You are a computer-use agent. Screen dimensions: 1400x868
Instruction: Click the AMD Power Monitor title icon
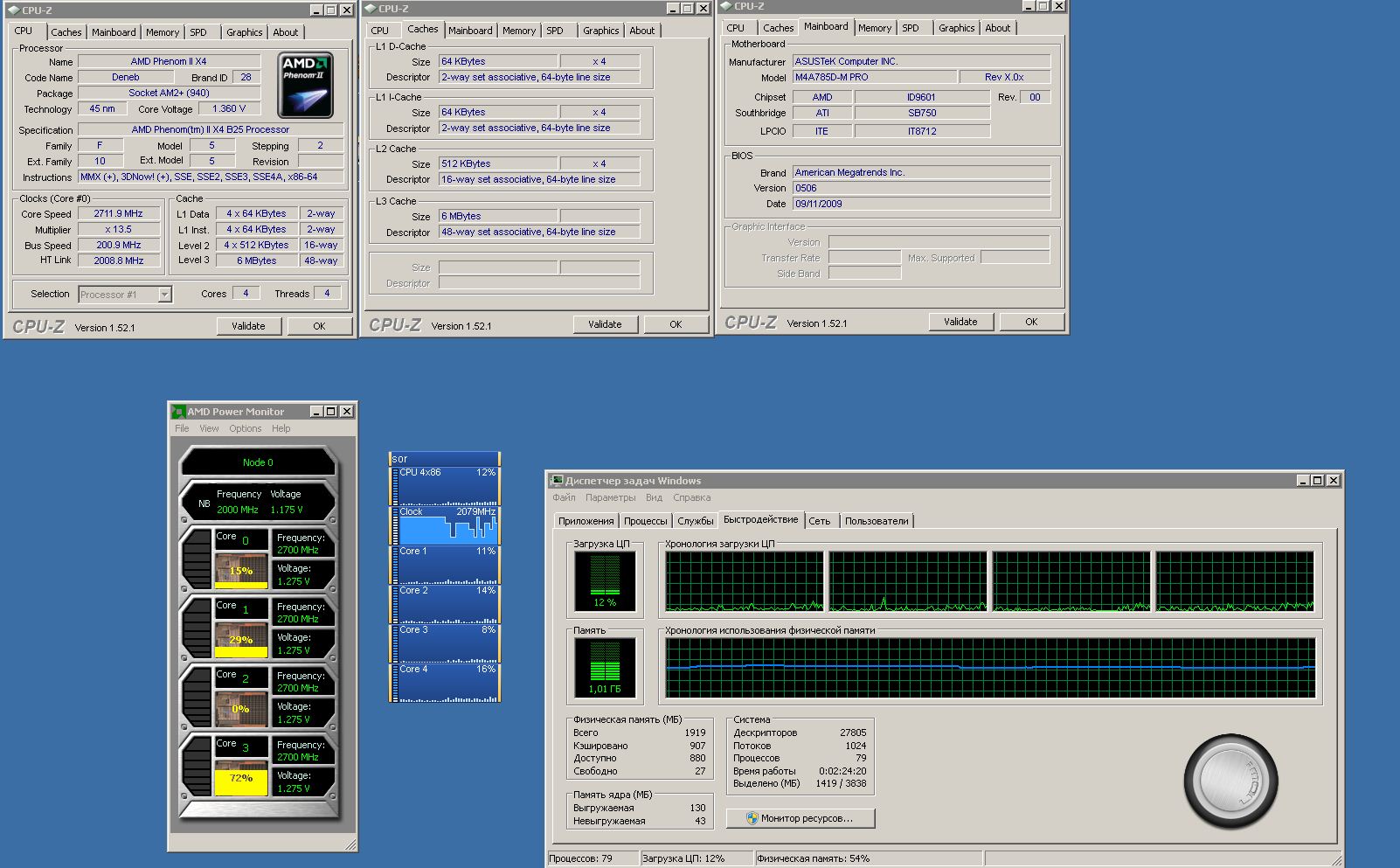[x=178, y=412]
